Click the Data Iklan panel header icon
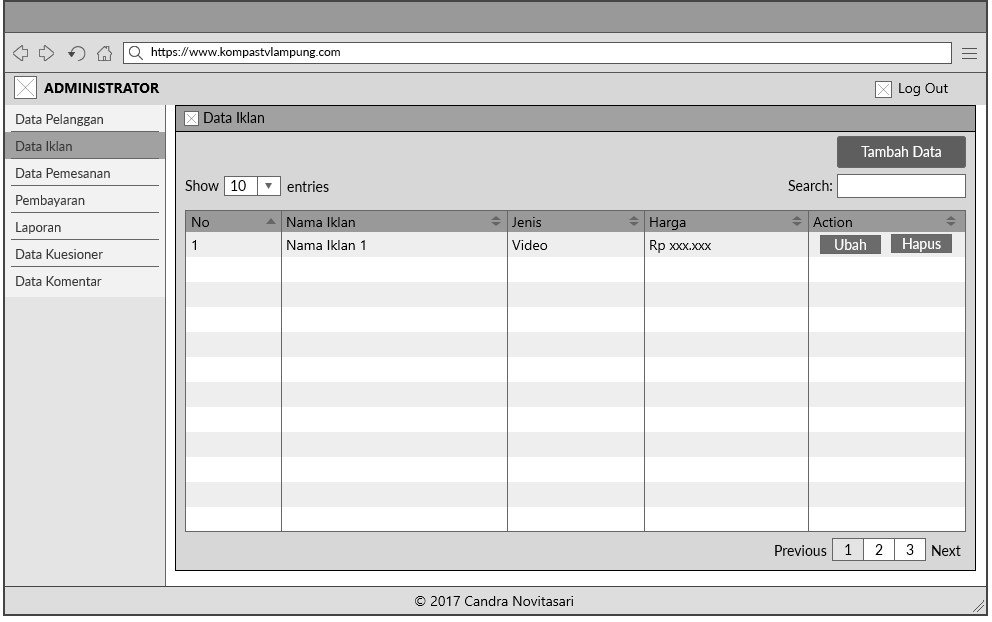The width and height of the screenshot is (992, 622). pyautogui.click(x=192, y=119)
